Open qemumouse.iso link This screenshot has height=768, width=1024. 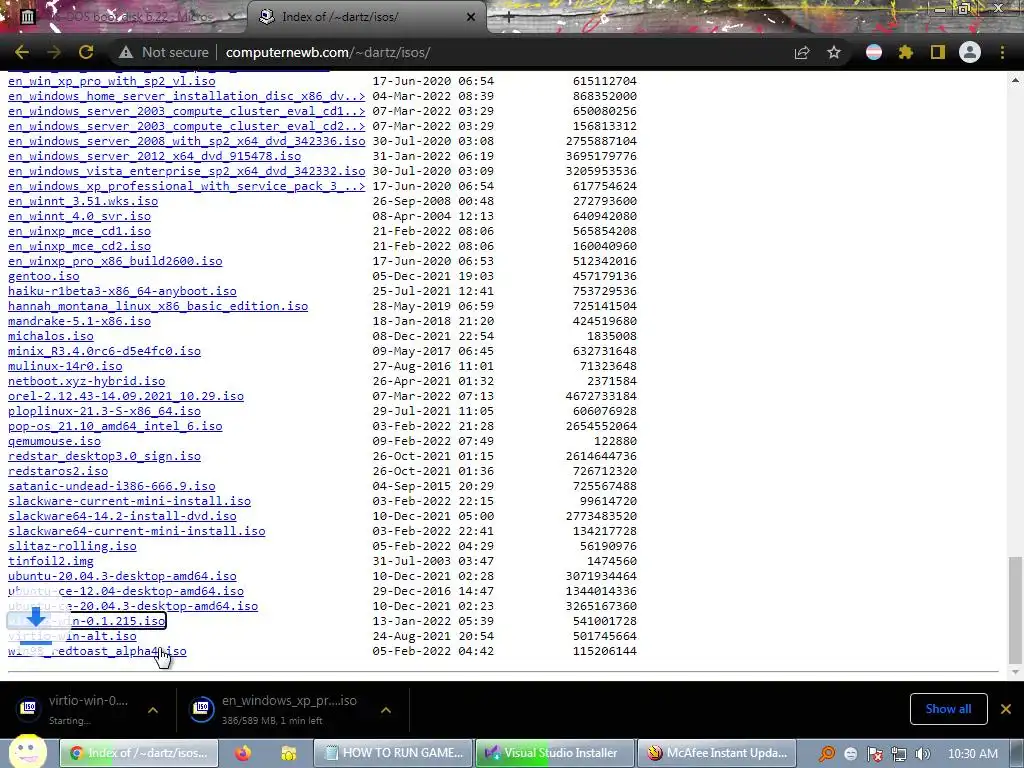click(54, 441)
